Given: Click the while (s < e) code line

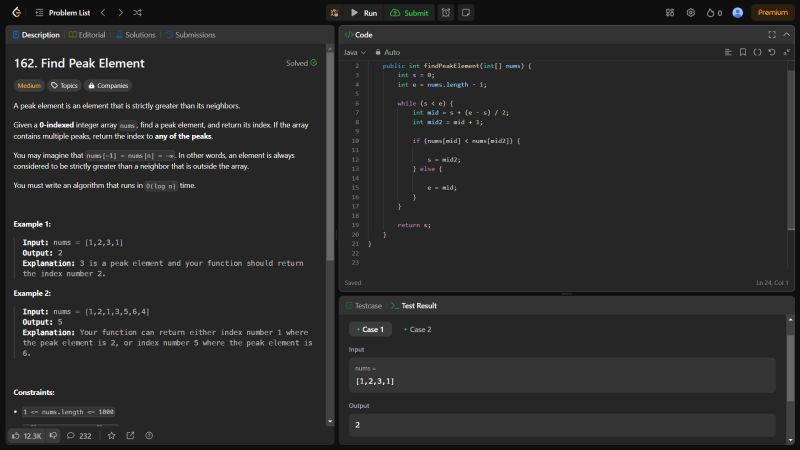Looking at the screenshot, I should pos(425,104).
